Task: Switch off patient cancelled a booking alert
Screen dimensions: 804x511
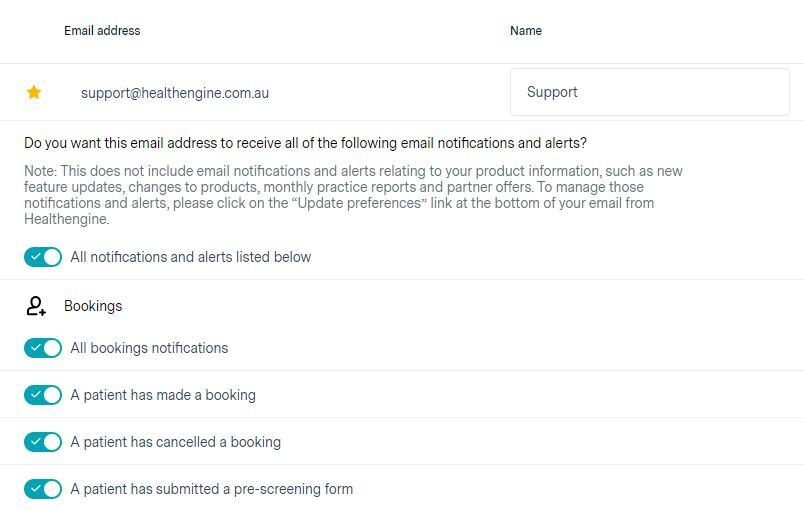Action: point(43,442)
